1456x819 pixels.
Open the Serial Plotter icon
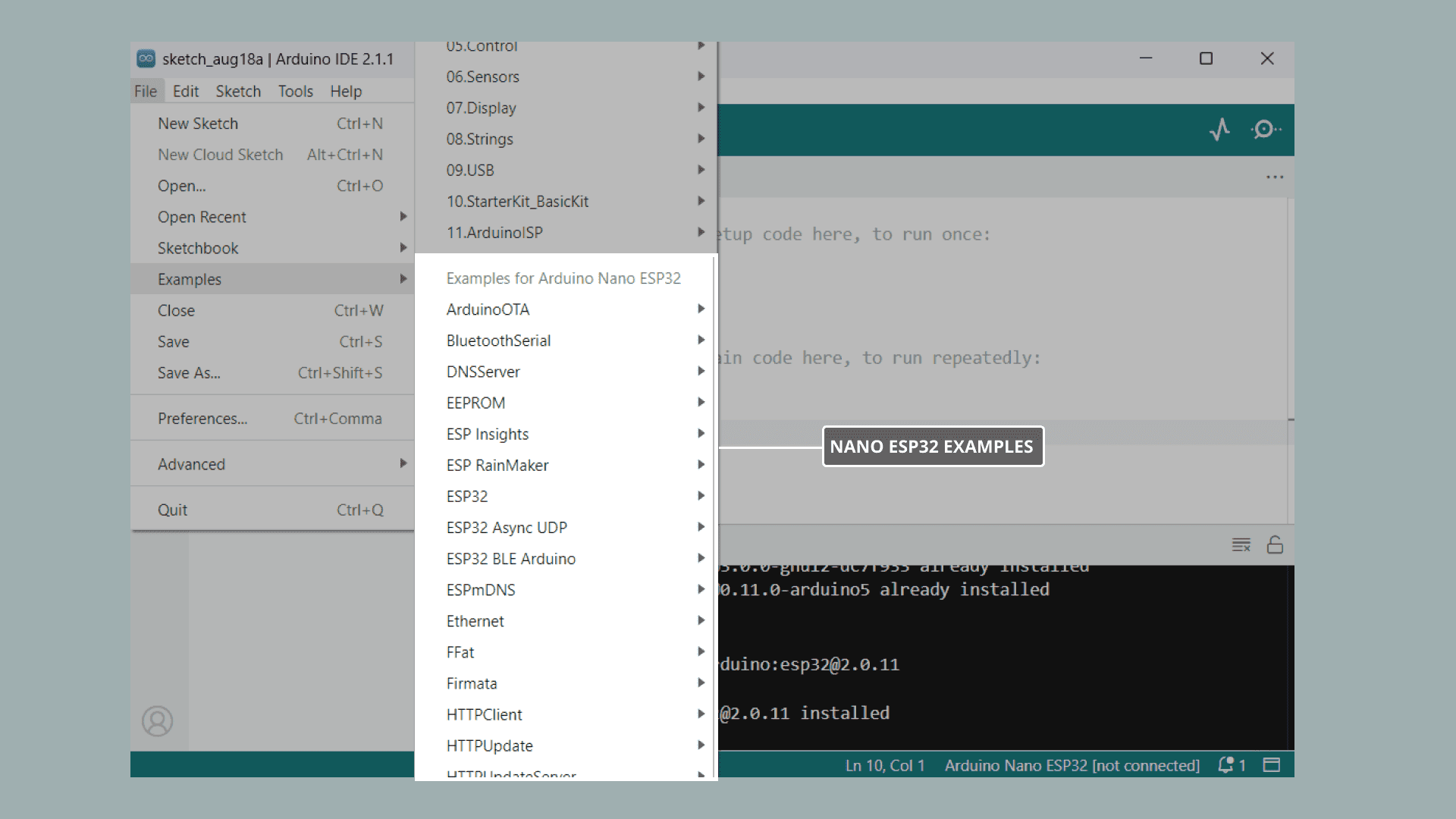point(1219,130)
